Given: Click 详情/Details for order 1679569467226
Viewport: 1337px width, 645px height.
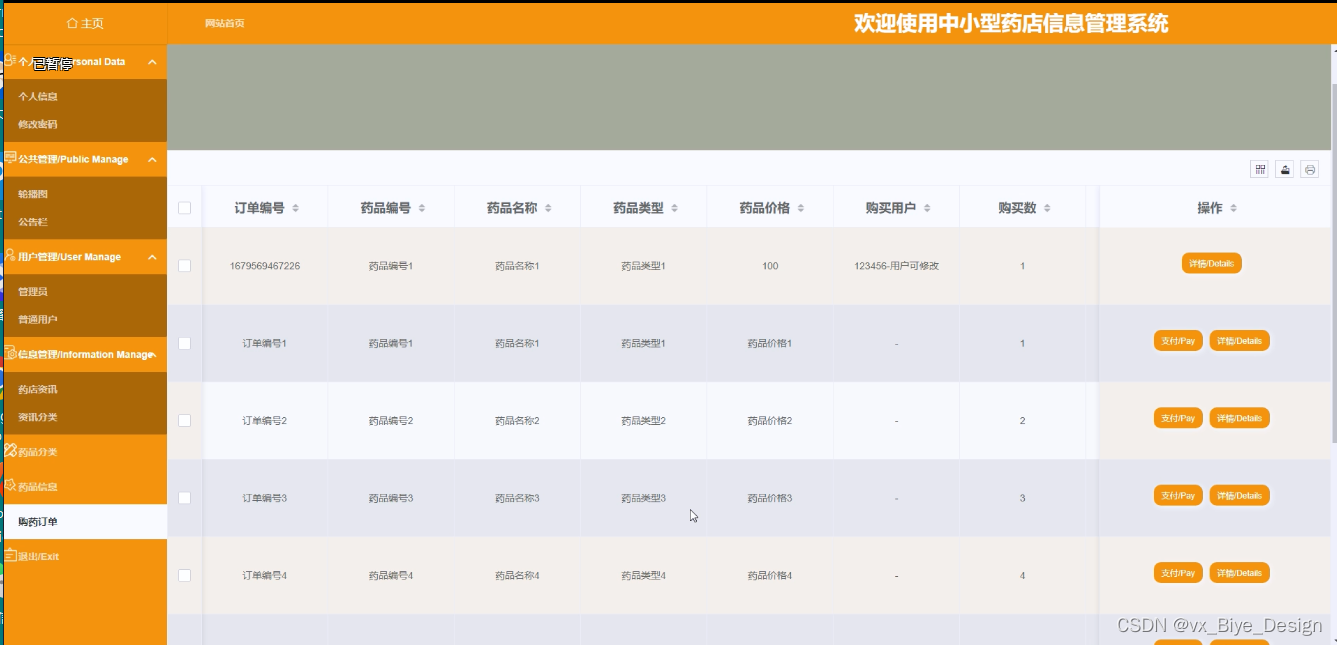Looking at the screenshot, I should click(x=1211, y=264).
